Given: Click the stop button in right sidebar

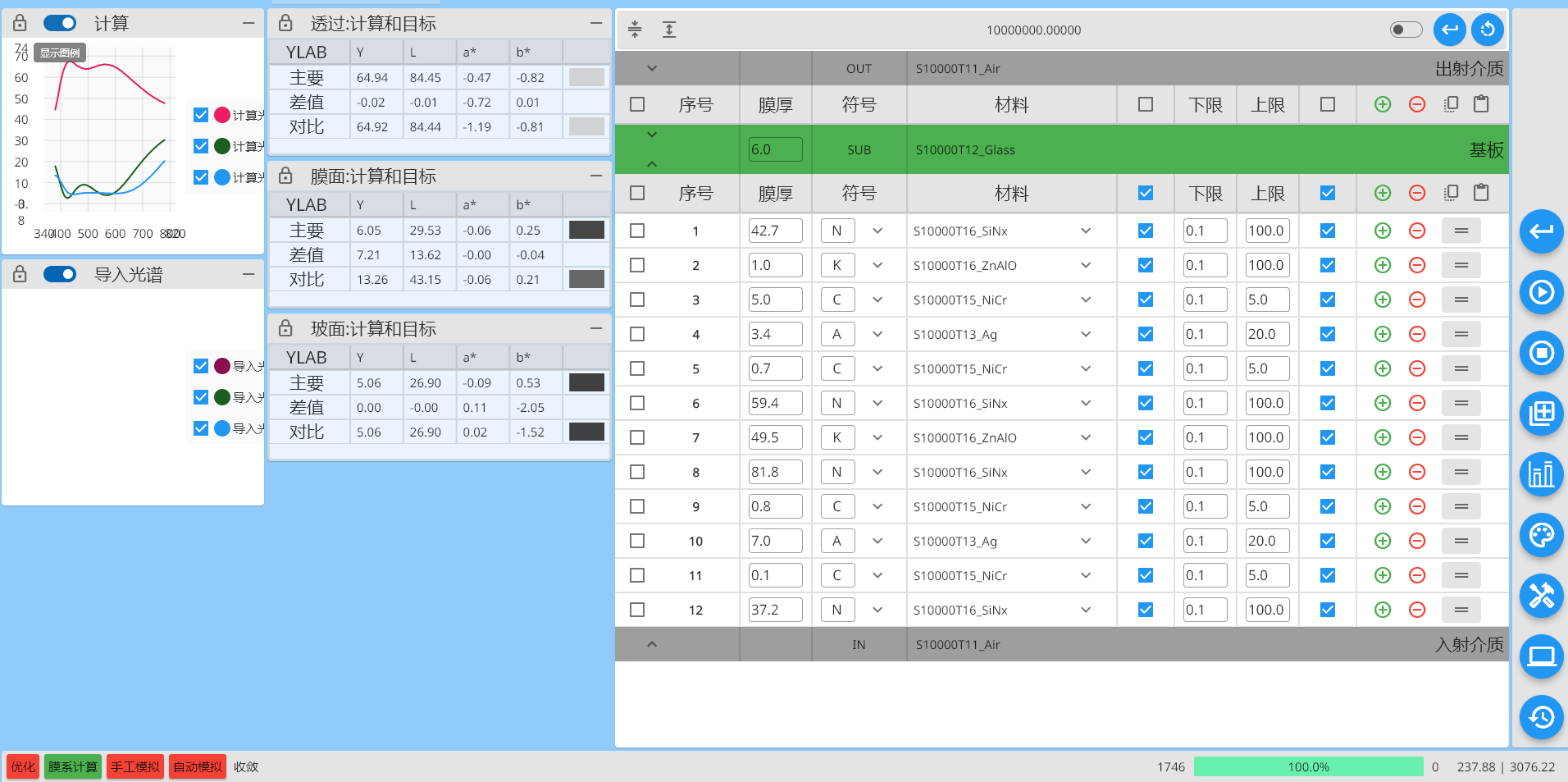Looking at the screenshot, I should point(1541,353).
